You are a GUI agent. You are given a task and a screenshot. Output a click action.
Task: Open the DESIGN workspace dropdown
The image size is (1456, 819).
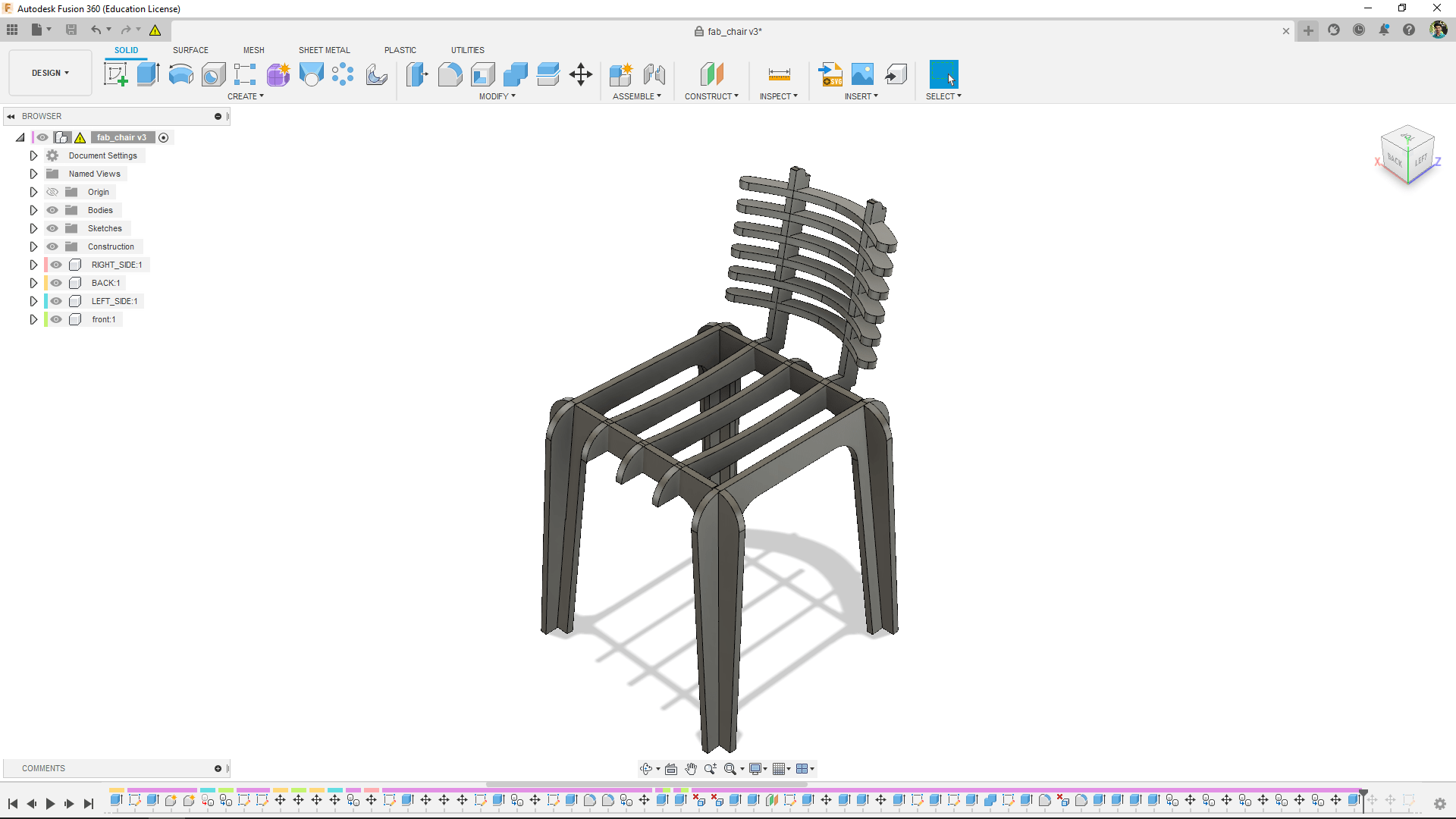(50, 73)
